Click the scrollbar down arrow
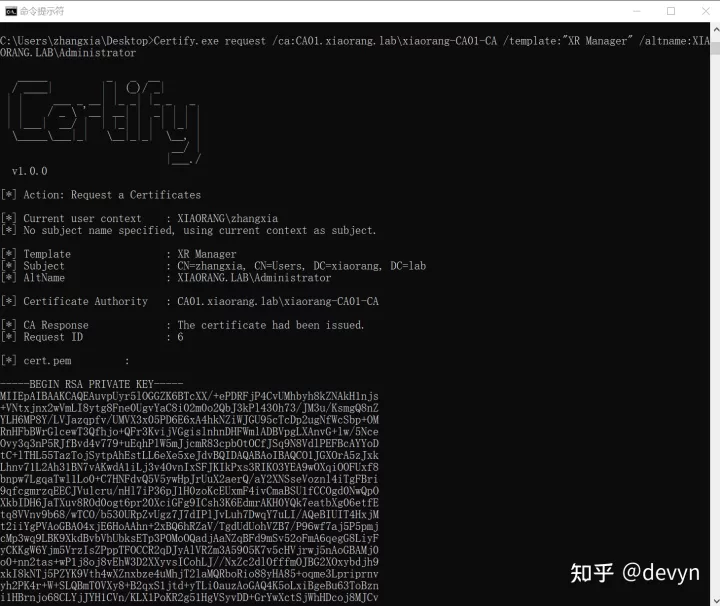The height and width of the screenshot is (606, 720). [x=715, y=600]
